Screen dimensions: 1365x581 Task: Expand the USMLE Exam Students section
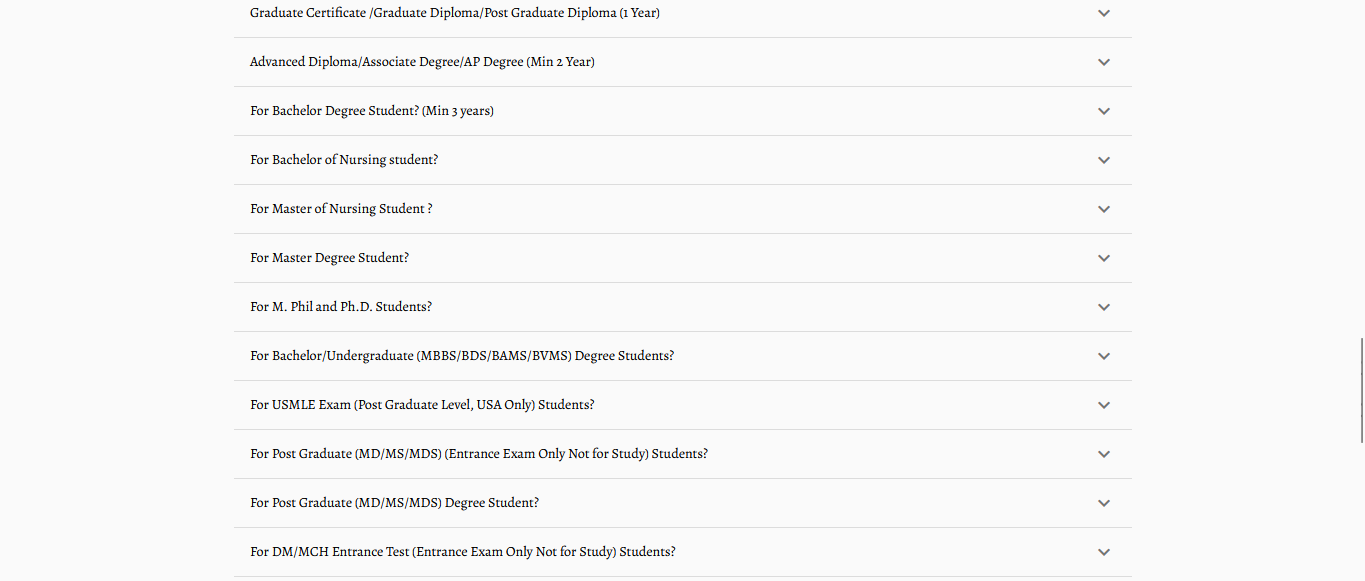point(1104,405)
